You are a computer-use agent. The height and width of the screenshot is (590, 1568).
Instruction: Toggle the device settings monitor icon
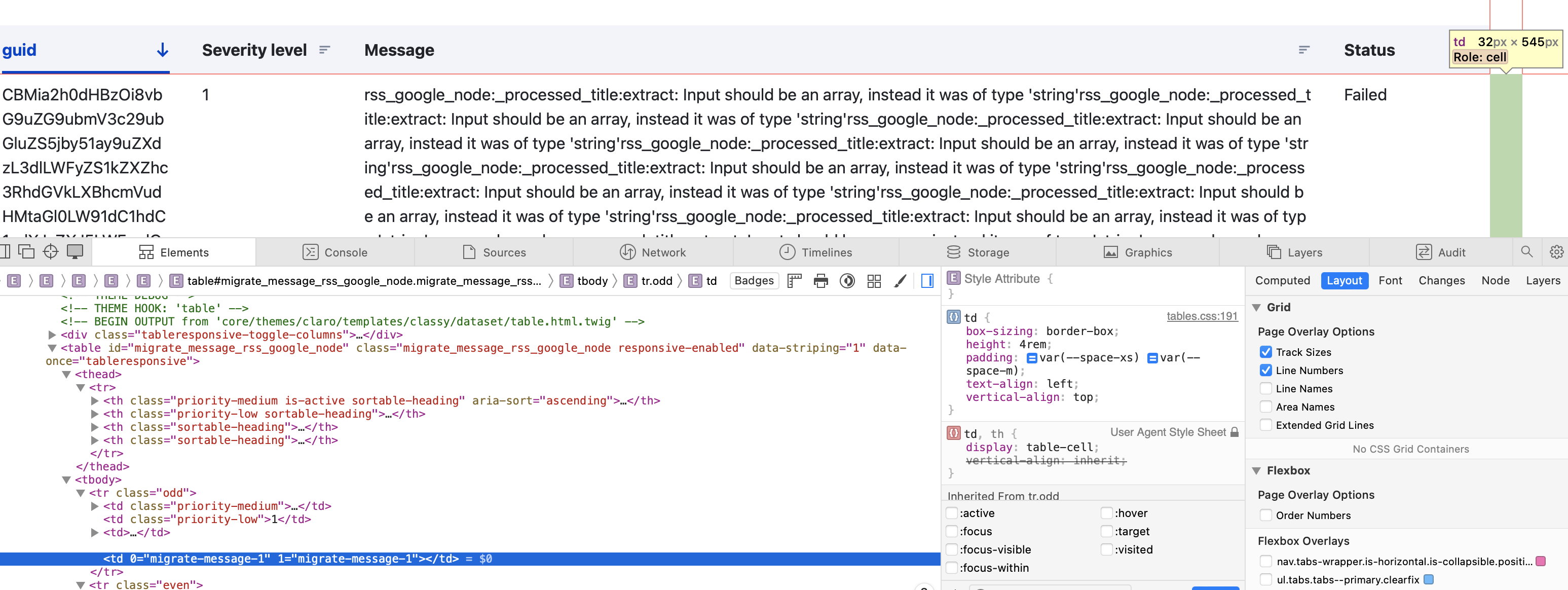[x=76, y=251]
